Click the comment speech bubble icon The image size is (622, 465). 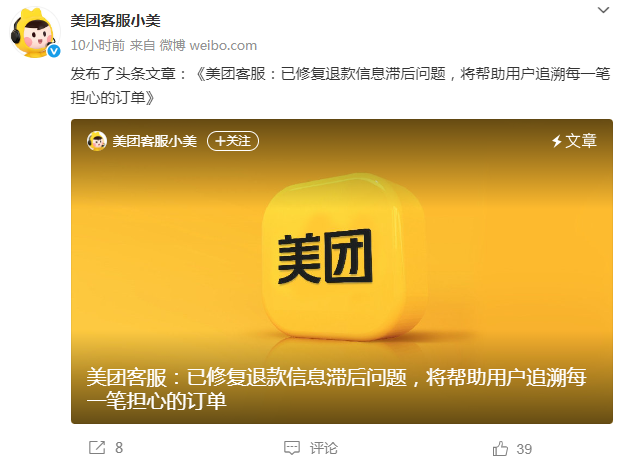coord(292,448)
